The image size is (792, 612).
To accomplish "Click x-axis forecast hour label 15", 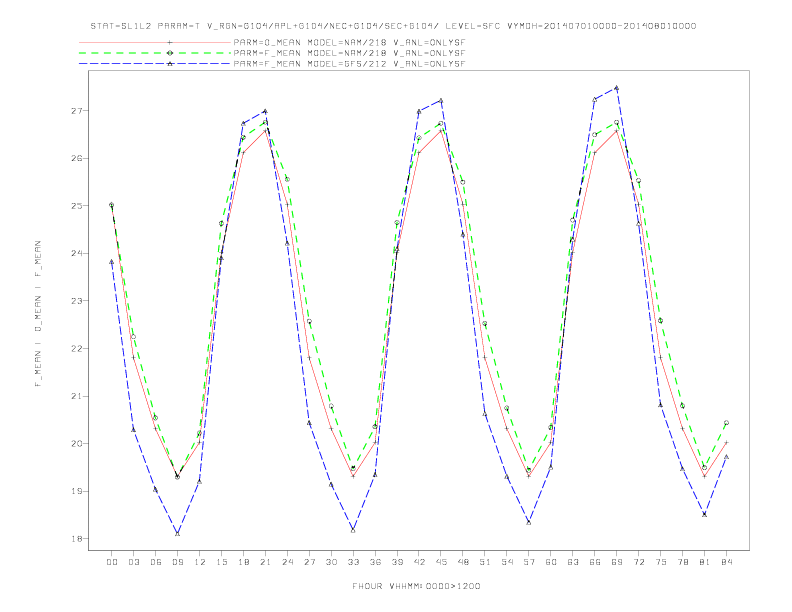I will [x=221, y=562].
